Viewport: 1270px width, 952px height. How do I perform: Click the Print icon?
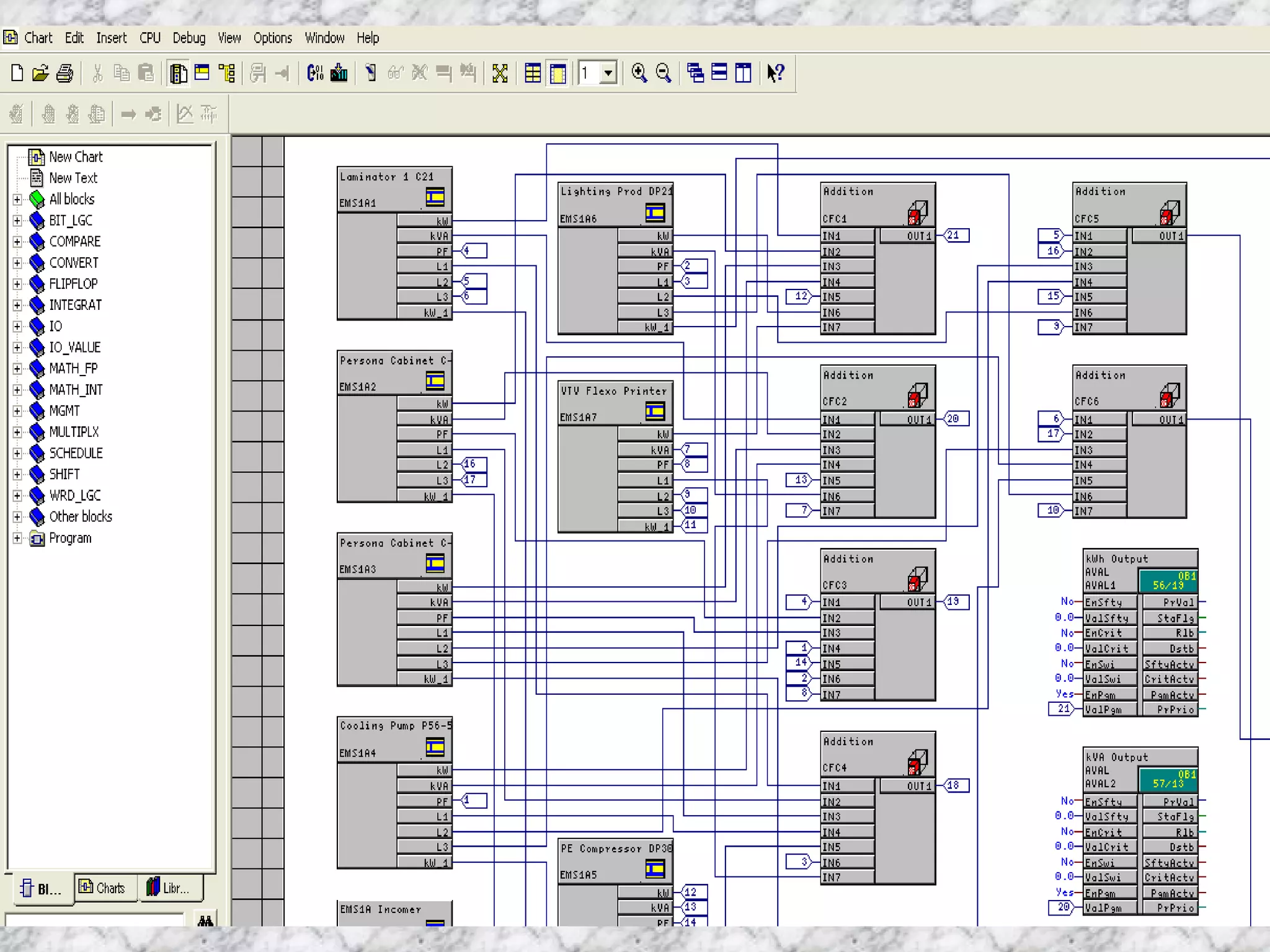[65, 73]
